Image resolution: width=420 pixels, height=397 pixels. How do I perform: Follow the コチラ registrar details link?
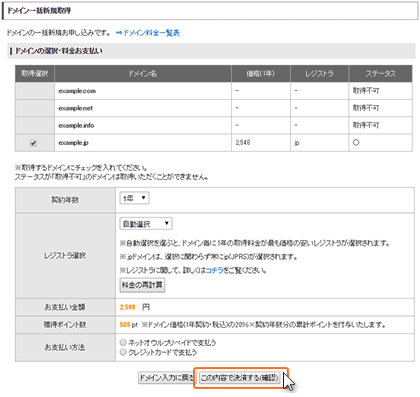tap(214, 270)
